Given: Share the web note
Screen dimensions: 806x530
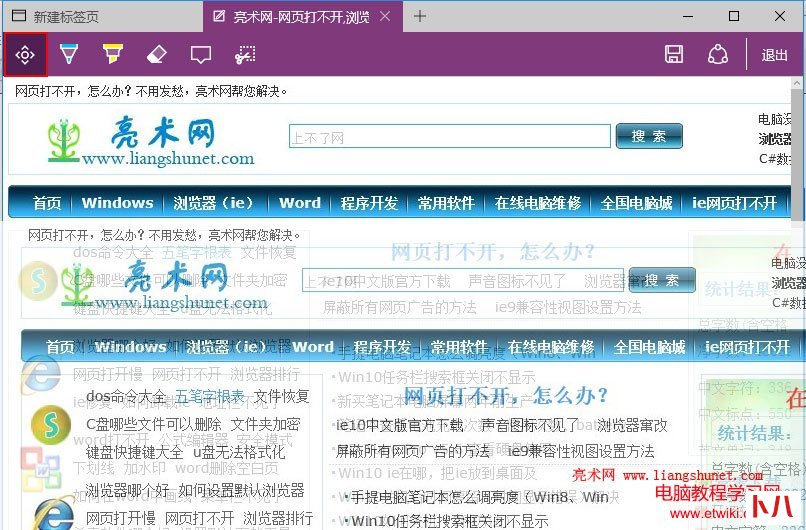Looking at the screenshot, I should (x=718, y=54).
